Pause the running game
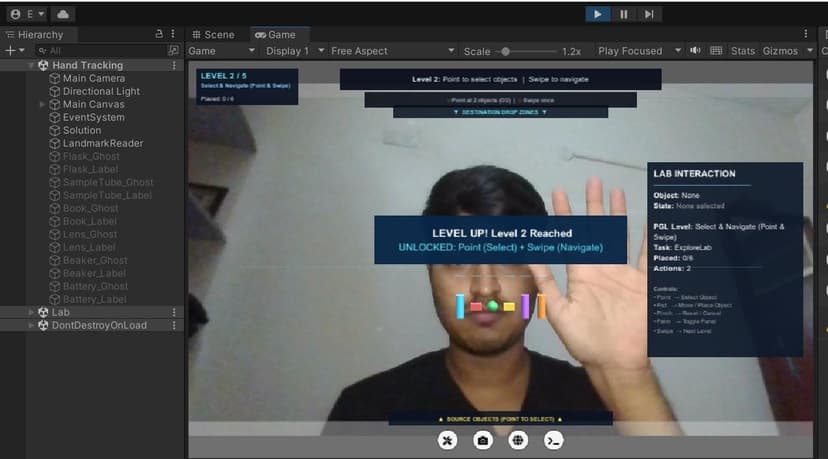828x459 pixels. coord(624,14)
